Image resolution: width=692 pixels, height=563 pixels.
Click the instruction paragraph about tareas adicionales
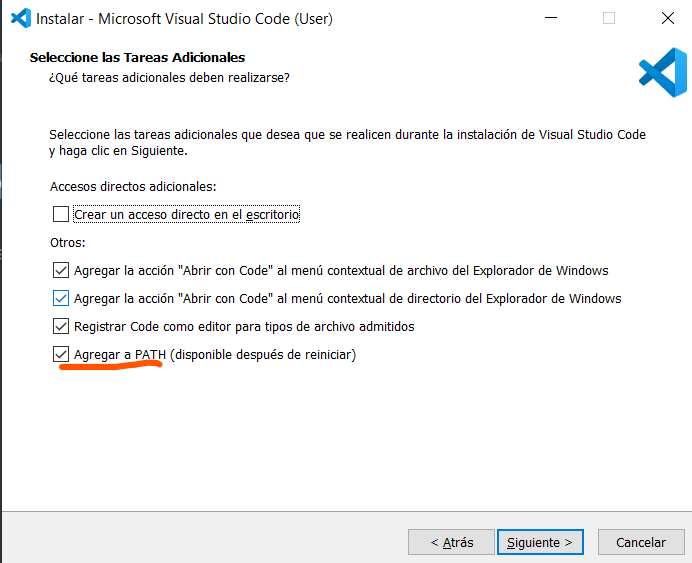coord(347,143)
